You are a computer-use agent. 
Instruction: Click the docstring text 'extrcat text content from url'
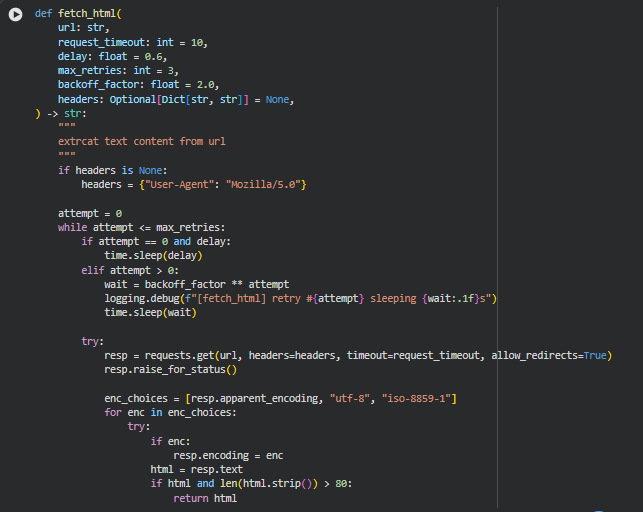141,142
